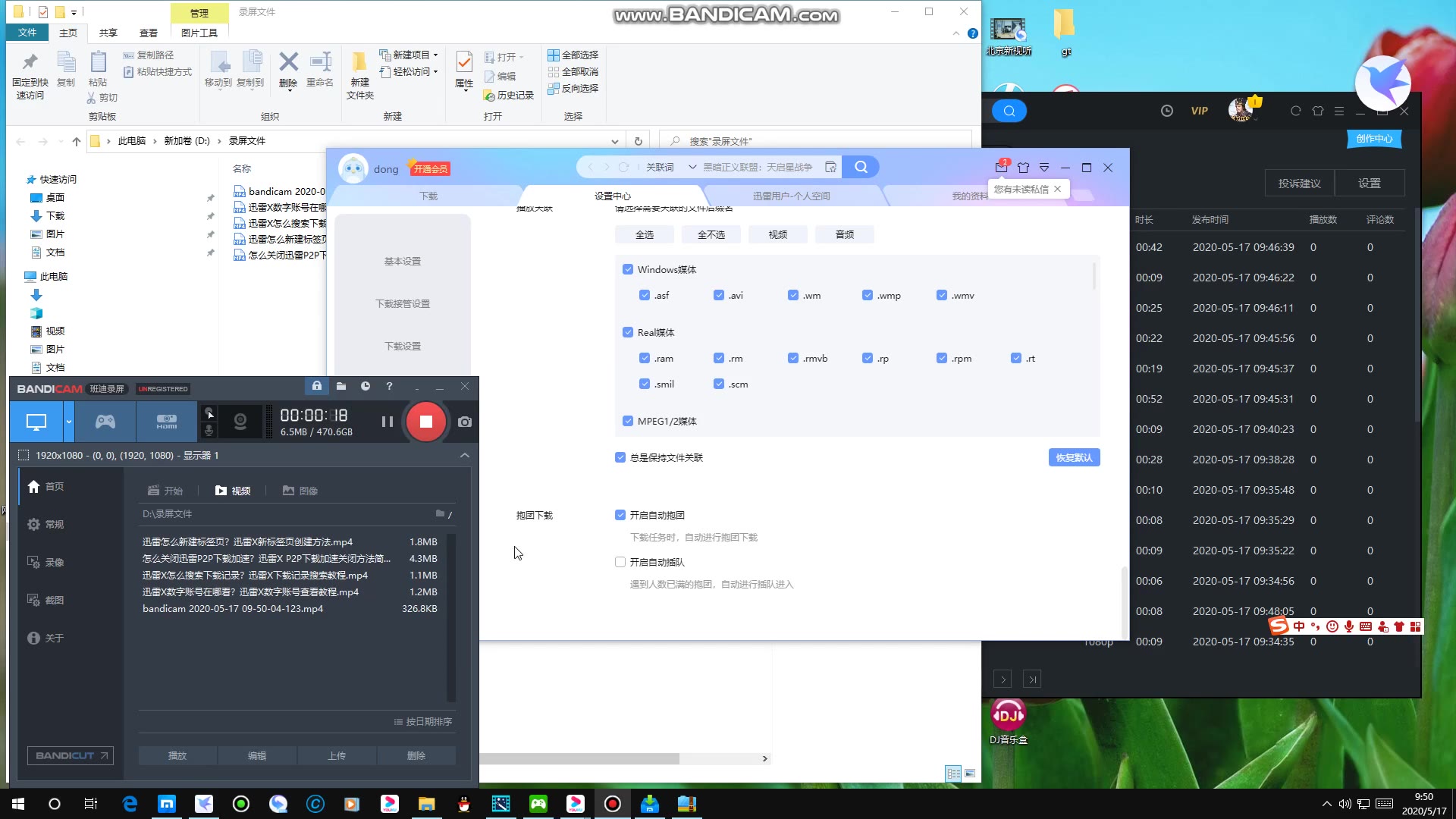Open history clock icon in dark window
1456x819 pixels.
(x=1167, y=111)
